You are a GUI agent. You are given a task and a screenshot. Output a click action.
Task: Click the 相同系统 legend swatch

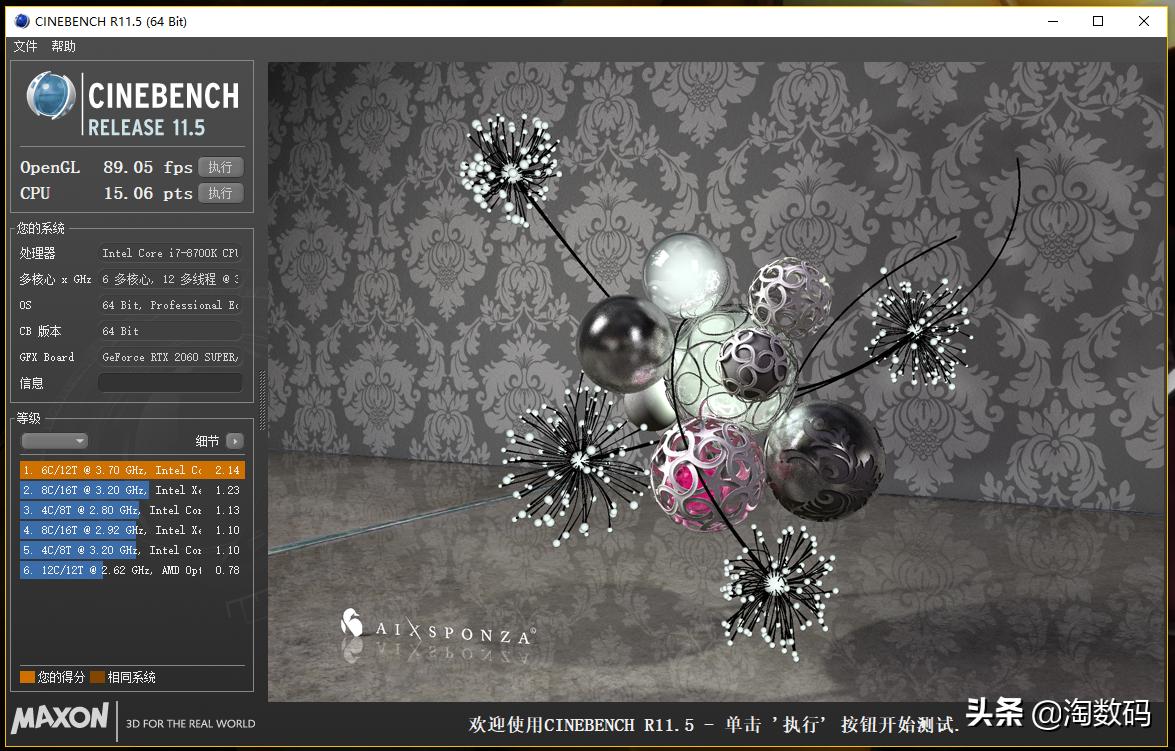(97, 677)
